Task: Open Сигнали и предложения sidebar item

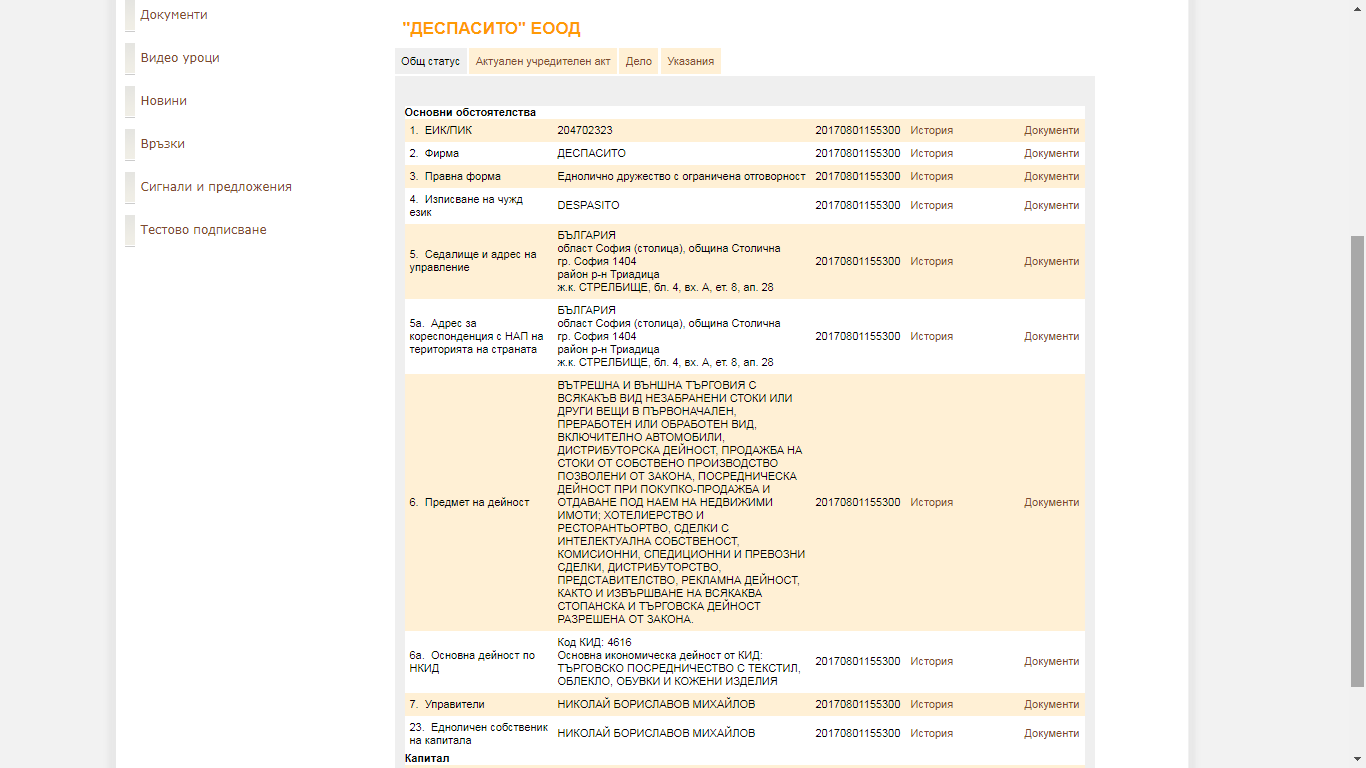Action: coord(216,187)
